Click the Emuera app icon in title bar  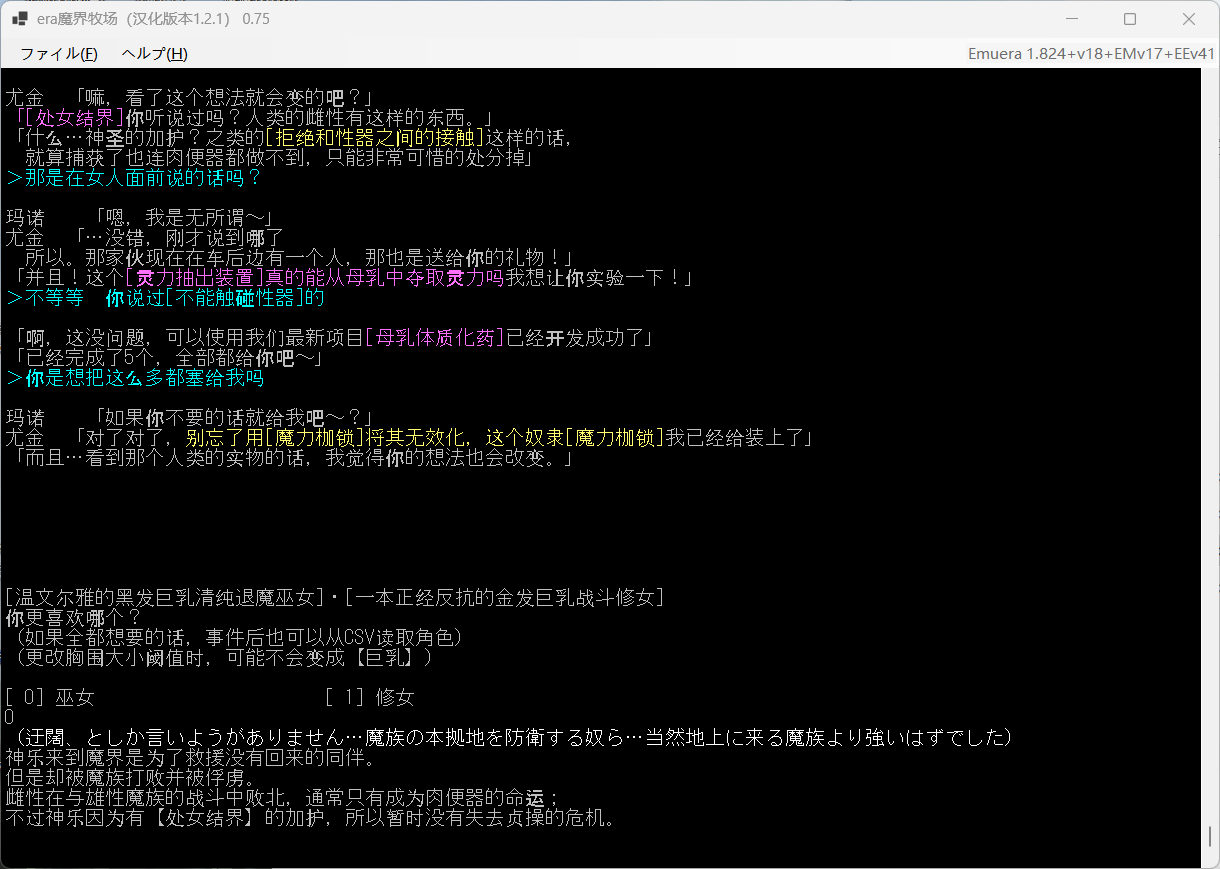[x=20, y=19]
